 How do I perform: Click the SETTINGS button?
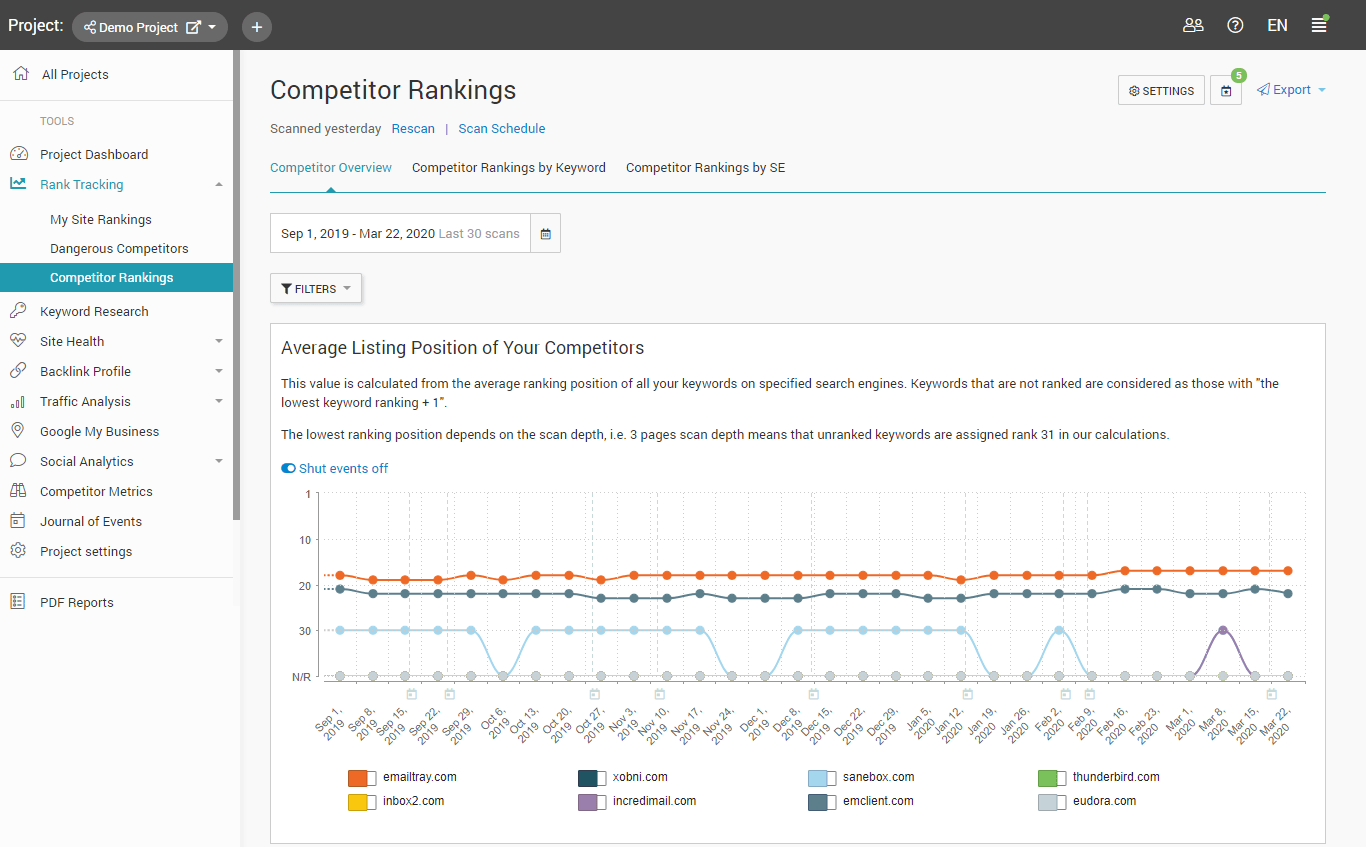tap(1161, 91)
